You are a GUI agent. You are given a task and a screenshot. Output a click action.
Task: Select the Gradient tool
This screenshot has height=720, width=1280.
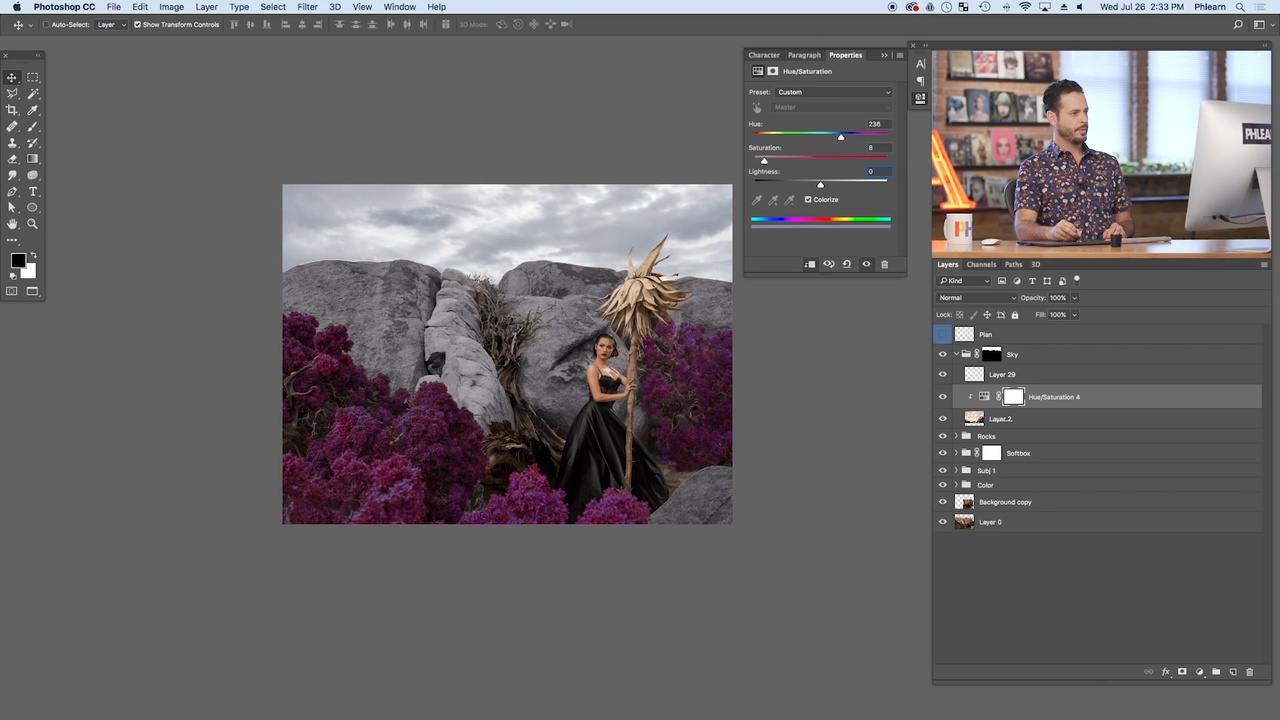pyautogui.click(x=32, y=159)
